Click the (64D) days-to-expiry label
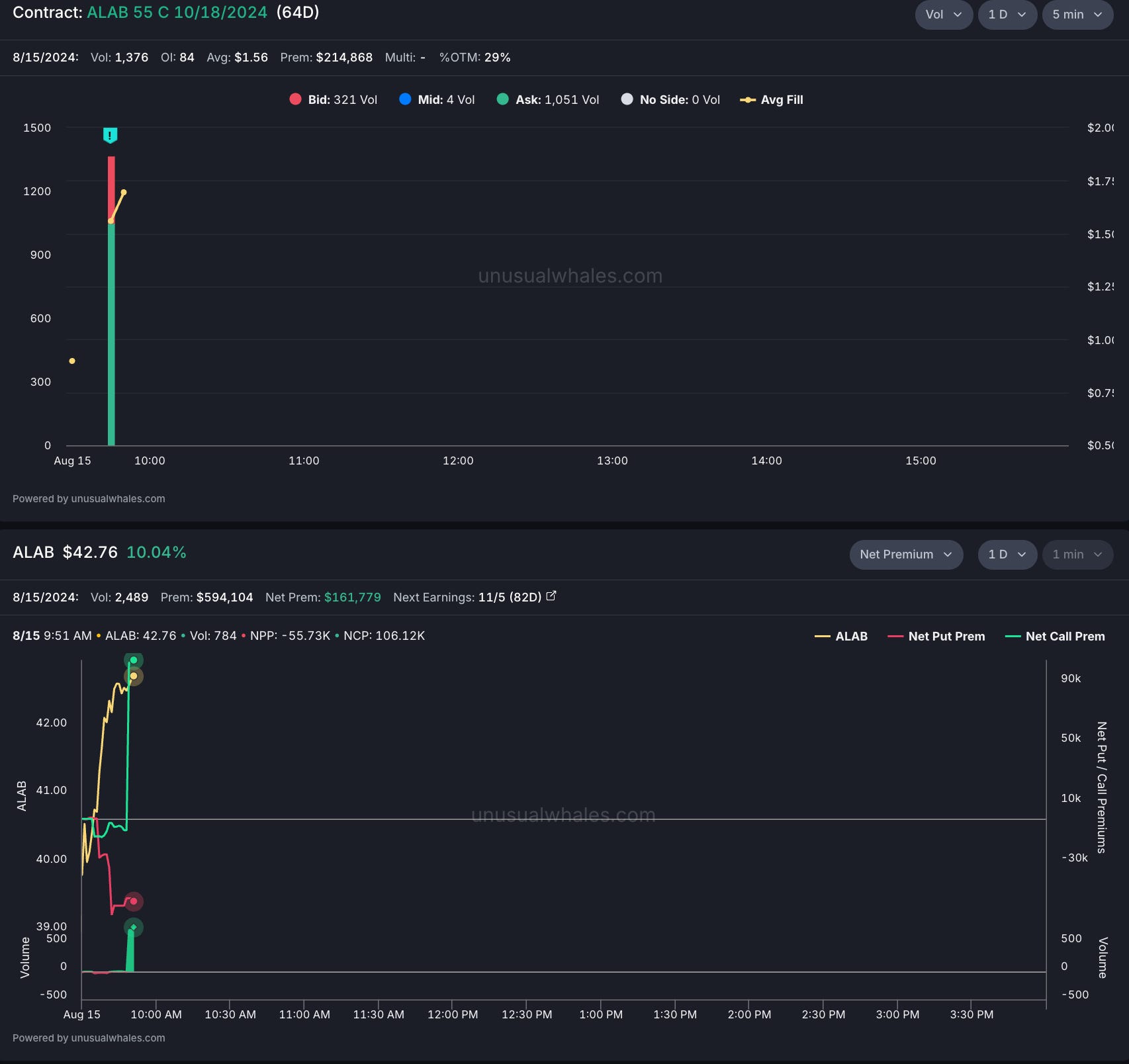This screenshot has width=1129, height=1064. [298, 13]
